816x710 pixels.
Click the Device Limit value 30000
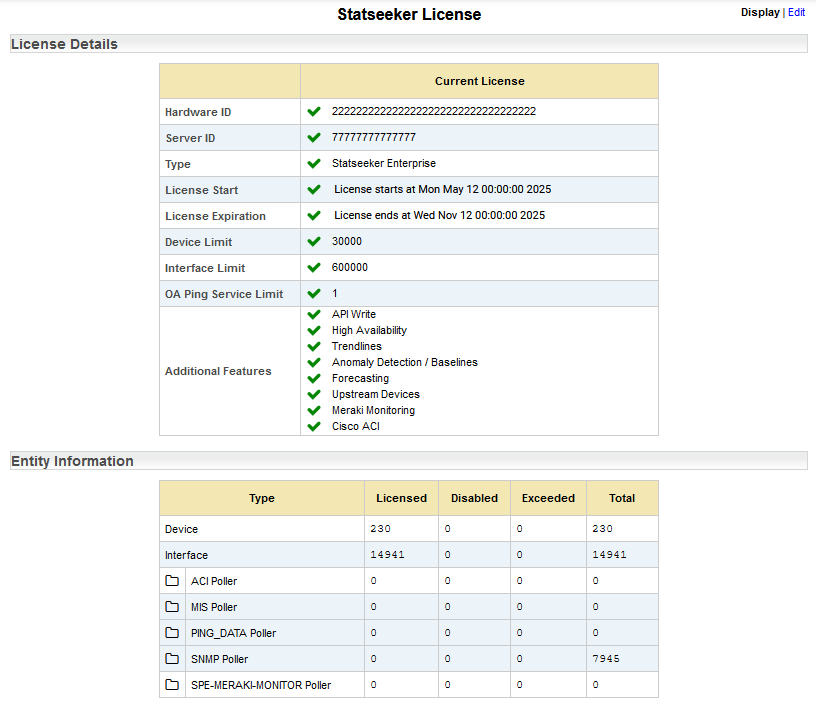[x=347, y=242]
